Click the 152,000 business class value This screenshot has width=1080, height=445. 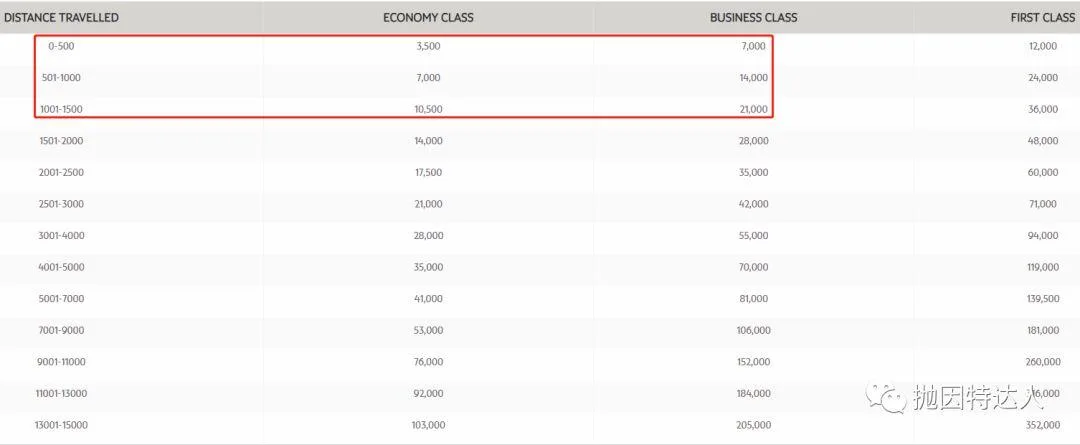(750, 362)
